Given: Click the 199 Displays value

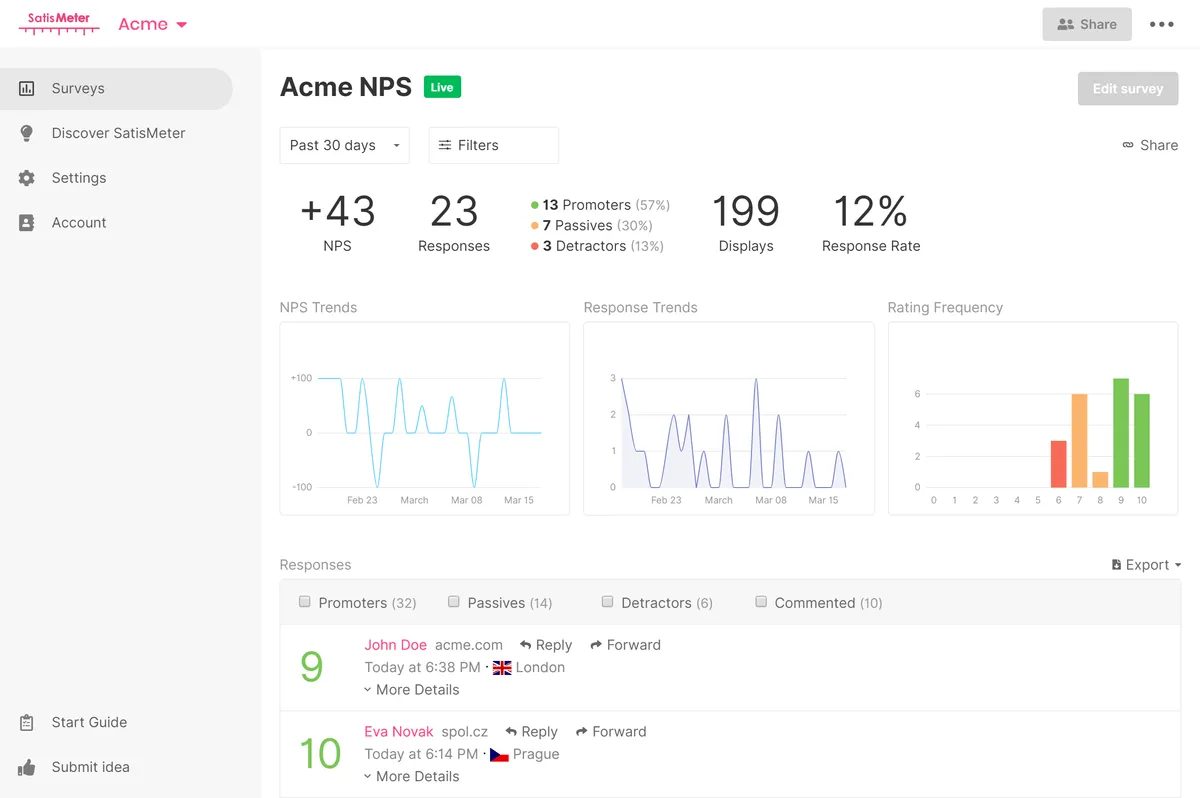Looking at the screenshot, I should pyautogui.click(x=746, y=211).
